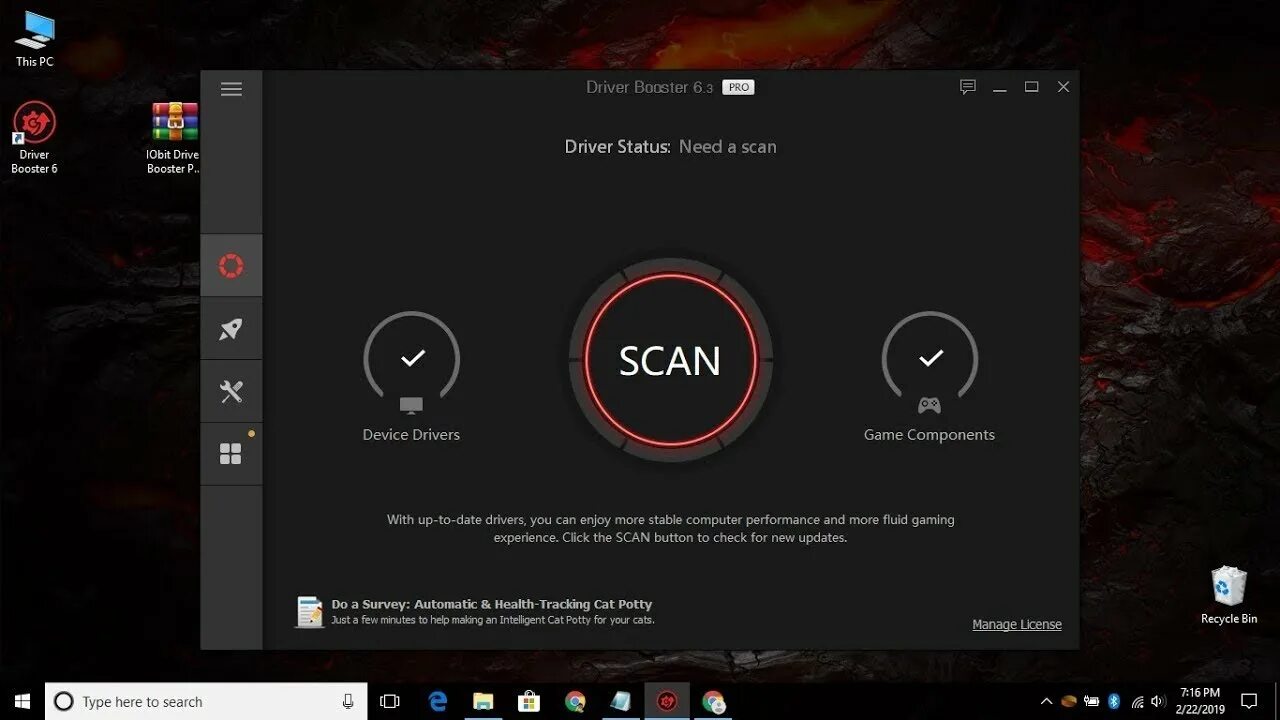The width and height of the screenshot is (1280, 720).
Task: Open the Windows Start menu
Action: click(x=22, y=702)
